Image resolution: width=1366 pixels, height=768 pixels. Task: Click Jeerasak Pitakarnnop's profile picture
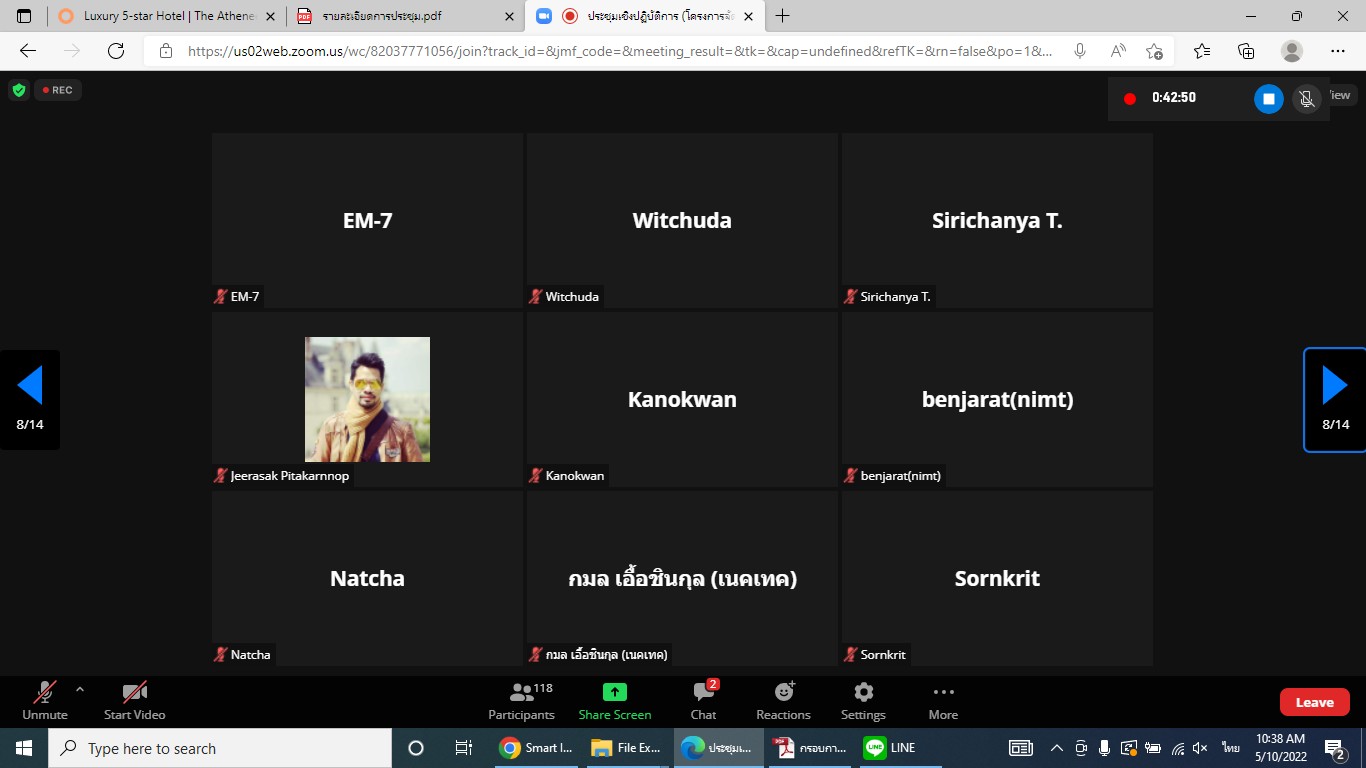pyautogui.click(x=367, y=399)
